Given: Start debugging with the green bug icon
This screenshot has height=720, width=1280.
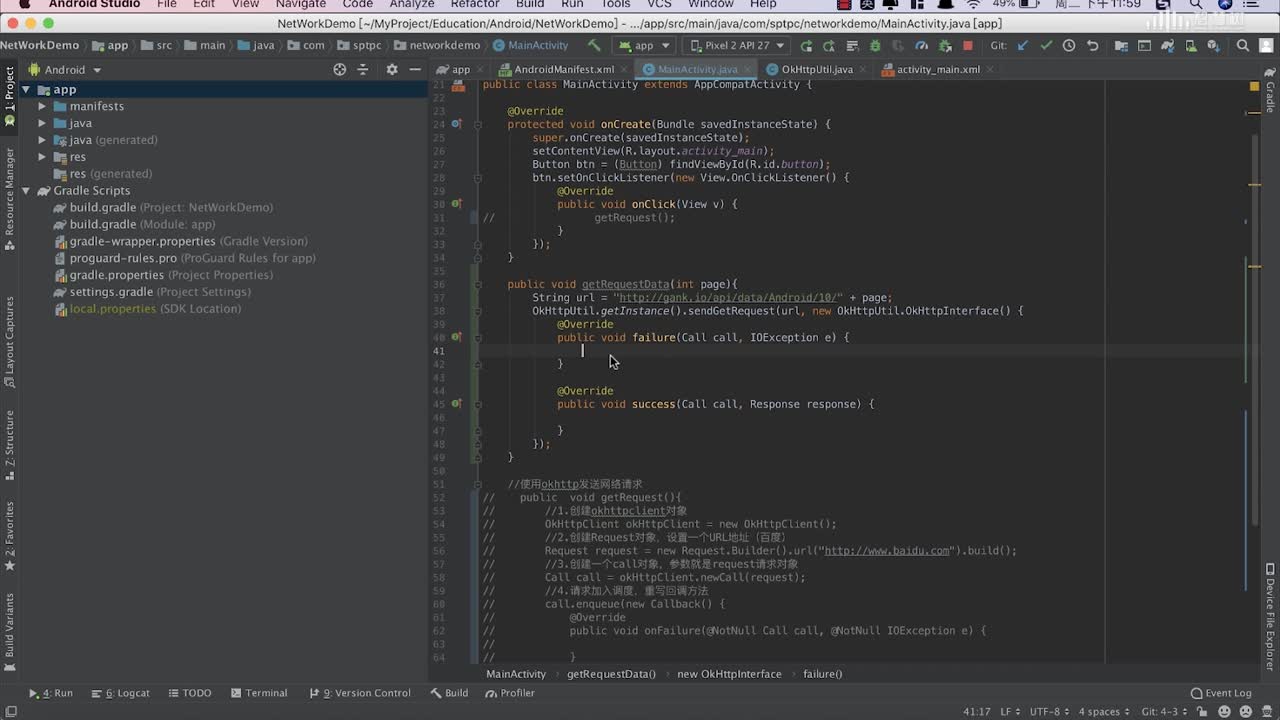Looking at the screenshot, I should [x=875, y=45].
